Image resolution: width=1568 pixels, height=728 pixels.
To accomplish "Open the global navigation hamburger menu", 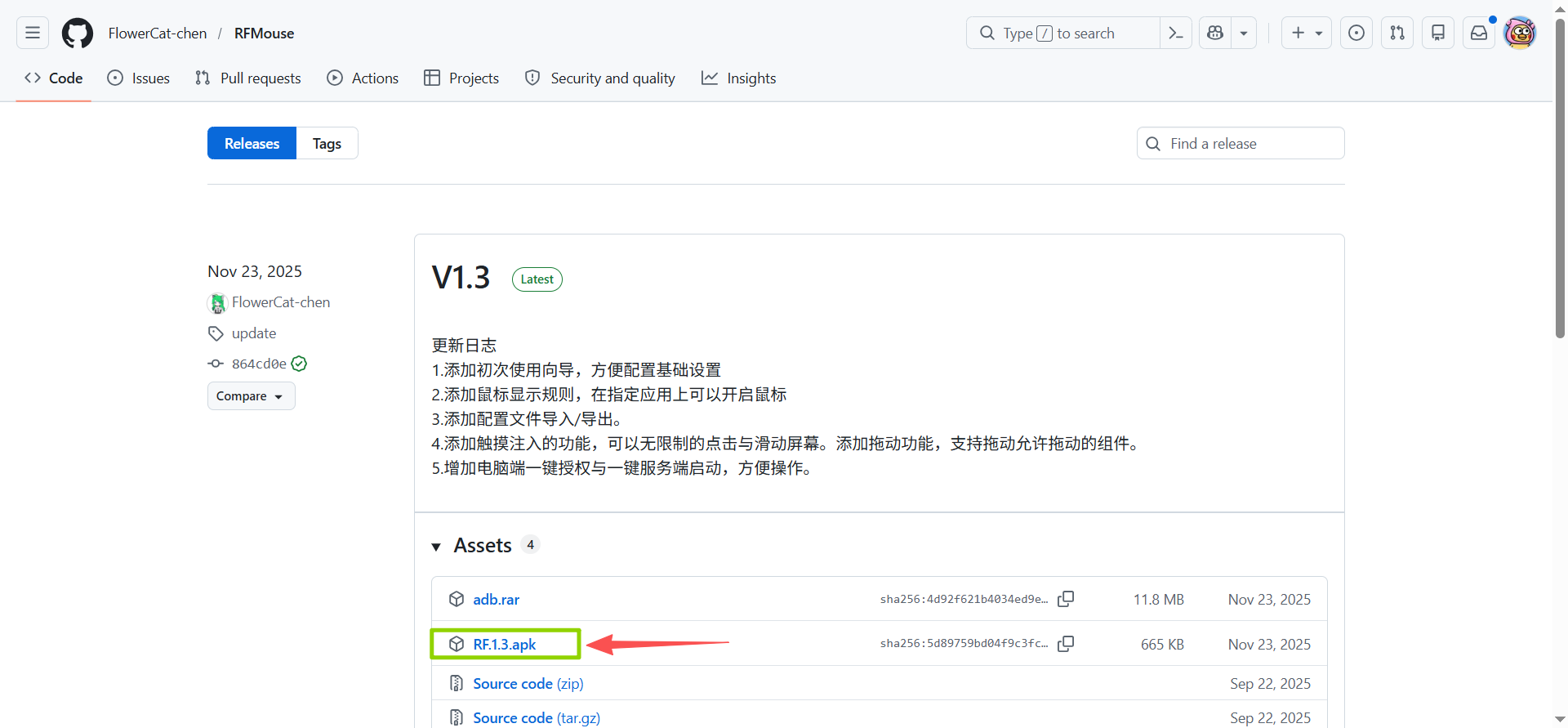I will 33,33.
